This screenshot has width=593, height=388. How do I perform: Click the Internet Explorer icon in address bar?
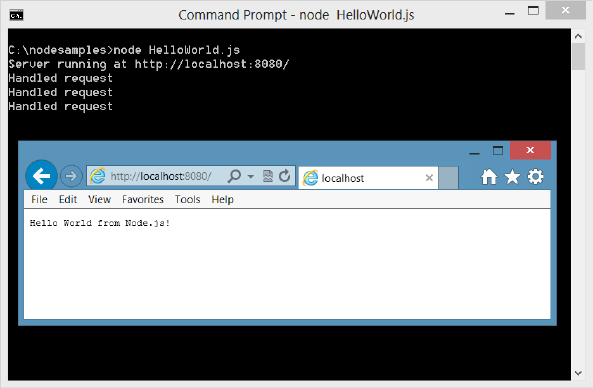(x=98, y=176)
